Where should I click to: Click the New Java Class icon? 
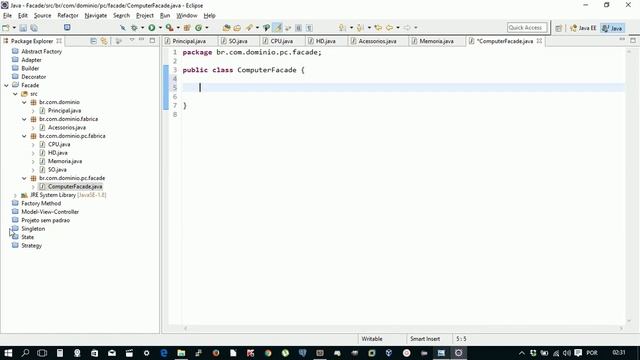click(199, 28)
